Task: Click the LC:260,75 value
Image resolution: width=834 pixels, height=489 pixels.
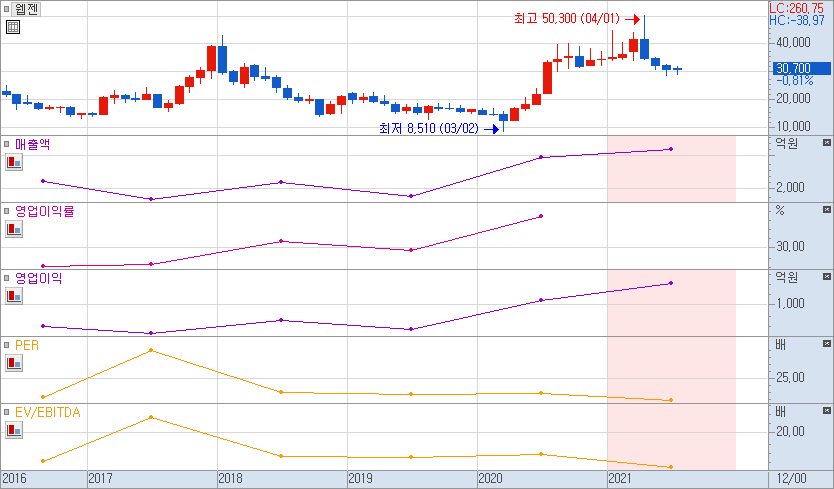Action: [796, 8]
